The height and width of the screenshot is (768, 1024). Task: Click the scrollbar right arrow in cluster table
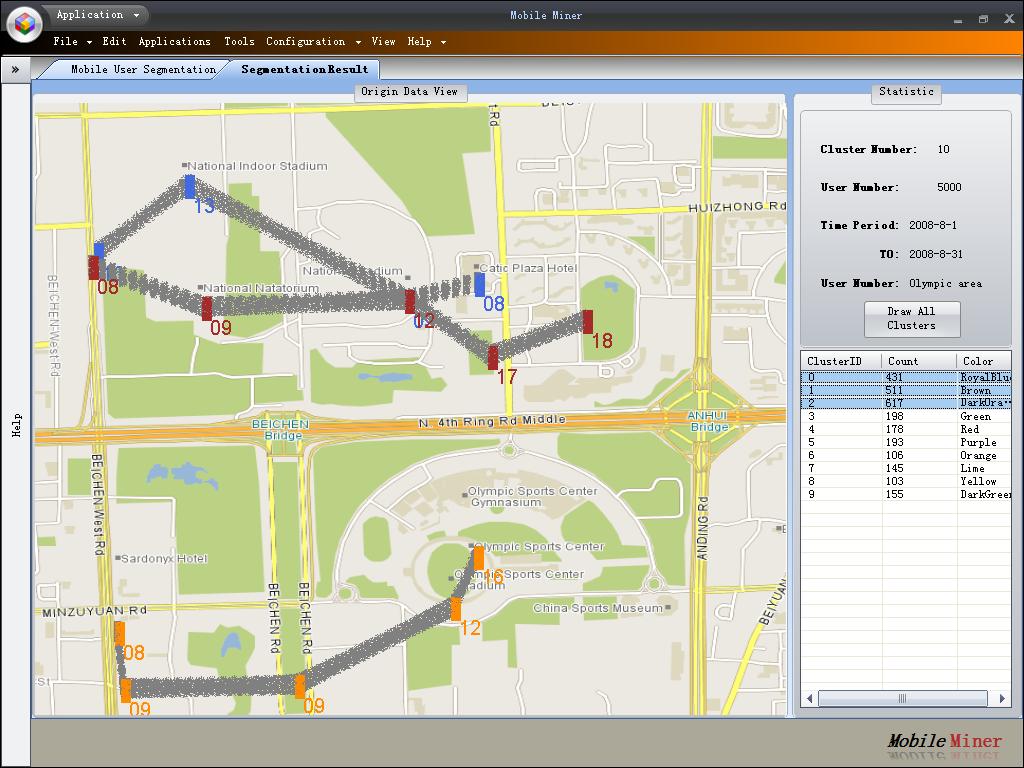(x=1002, y=699)
